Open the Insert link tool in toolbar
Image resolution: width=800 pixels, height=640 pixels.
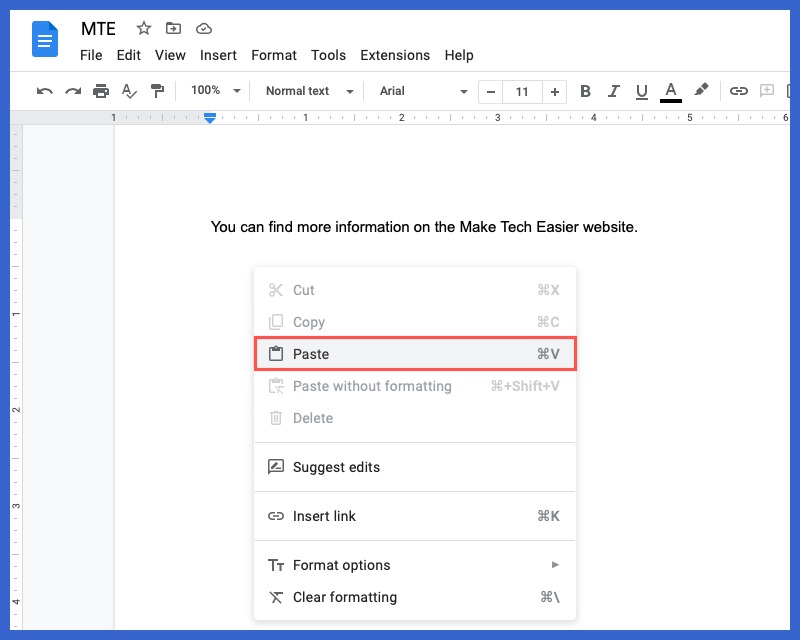tap(738, 91)
